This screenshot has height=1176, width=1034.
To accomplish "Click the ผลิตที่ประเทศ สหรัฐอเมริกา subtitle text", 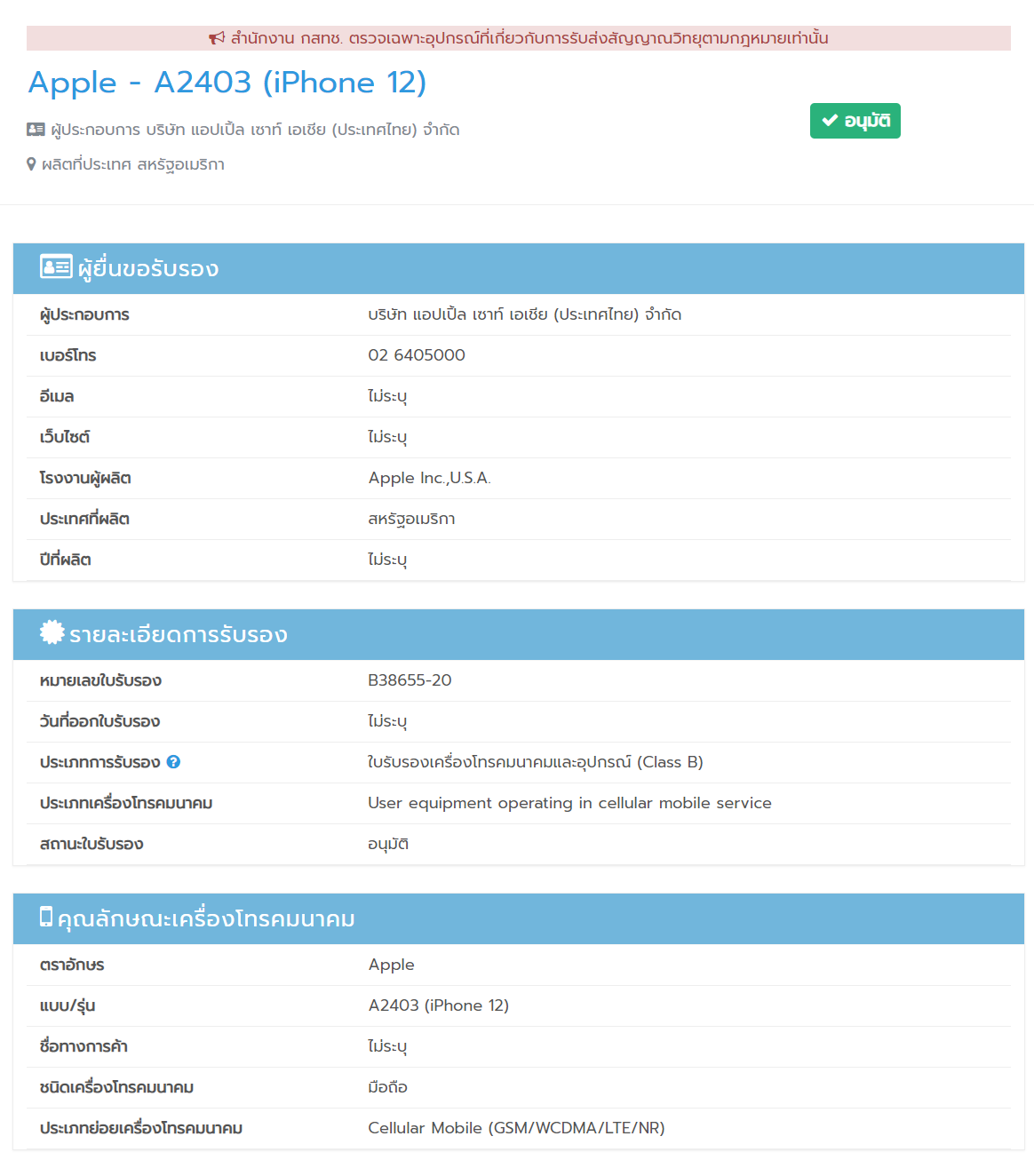I will click(133, 164).
